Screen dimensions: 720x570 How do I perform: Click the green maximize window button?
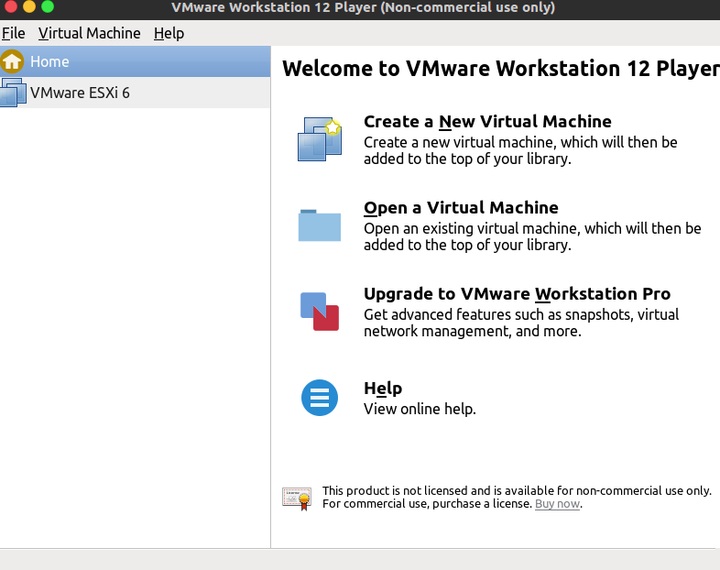(47, 6)
